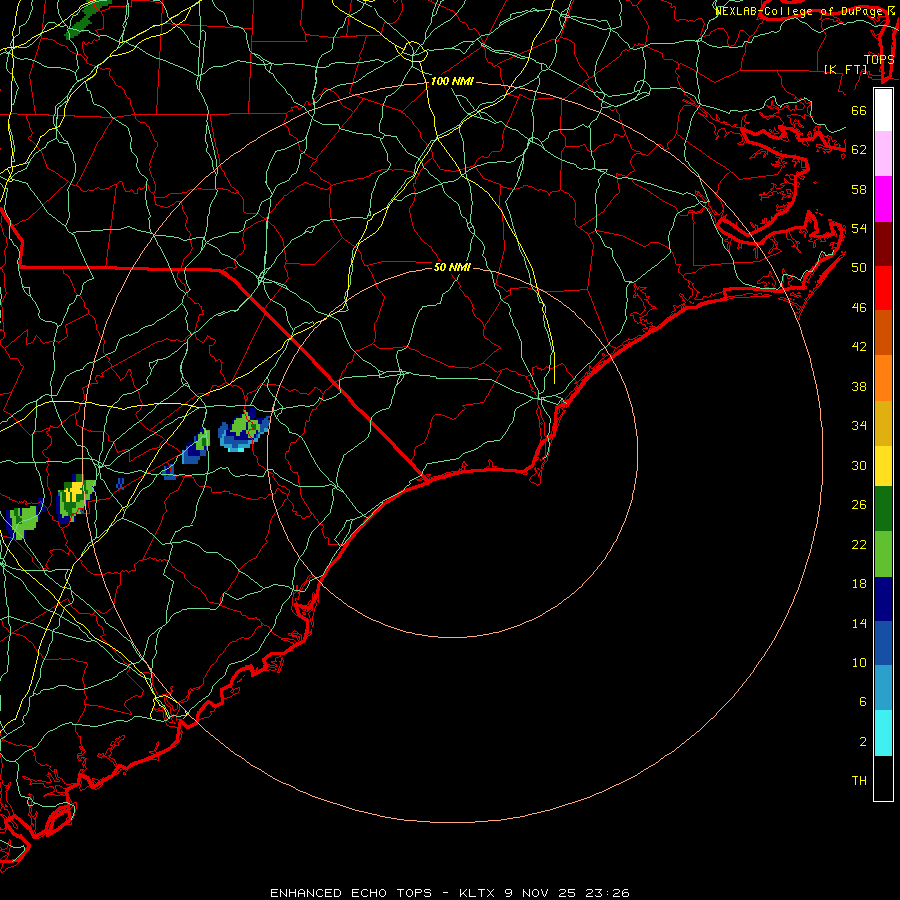Click the cyan-edged echo near the 50 NMI ring
The image size is (900, 900).
pos(243,429)
